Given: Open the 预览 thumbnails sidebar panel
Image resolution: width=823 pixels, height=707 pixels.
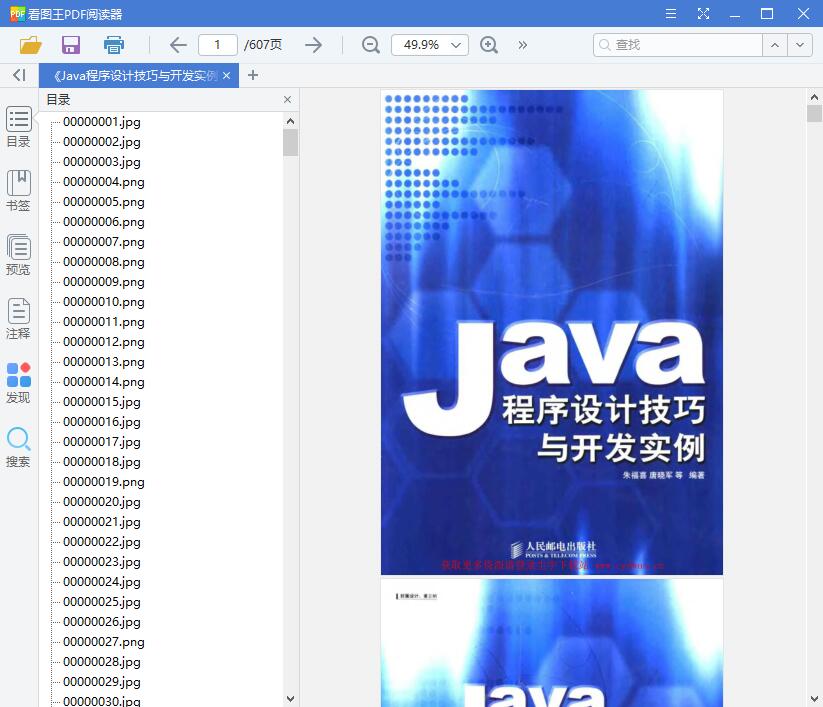Looking at the screenshot, I should (18, 255).
